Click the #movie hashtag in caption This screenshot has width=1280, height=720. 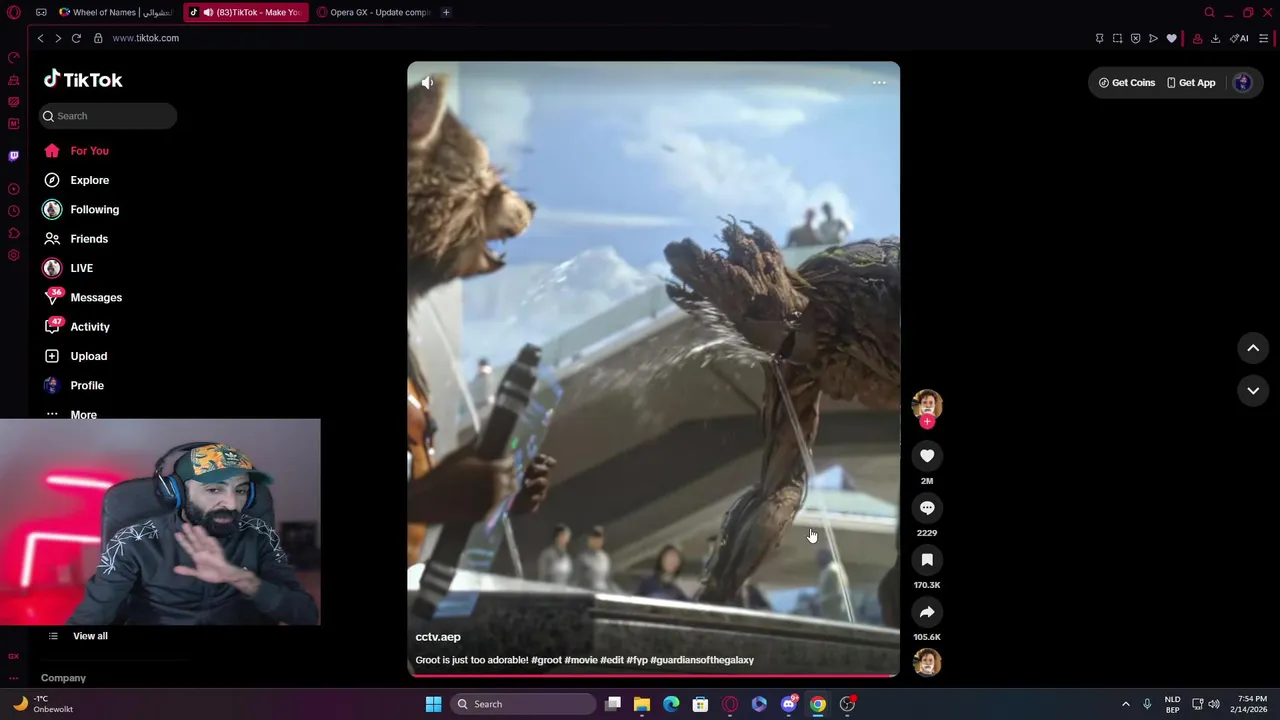(581, 660)
